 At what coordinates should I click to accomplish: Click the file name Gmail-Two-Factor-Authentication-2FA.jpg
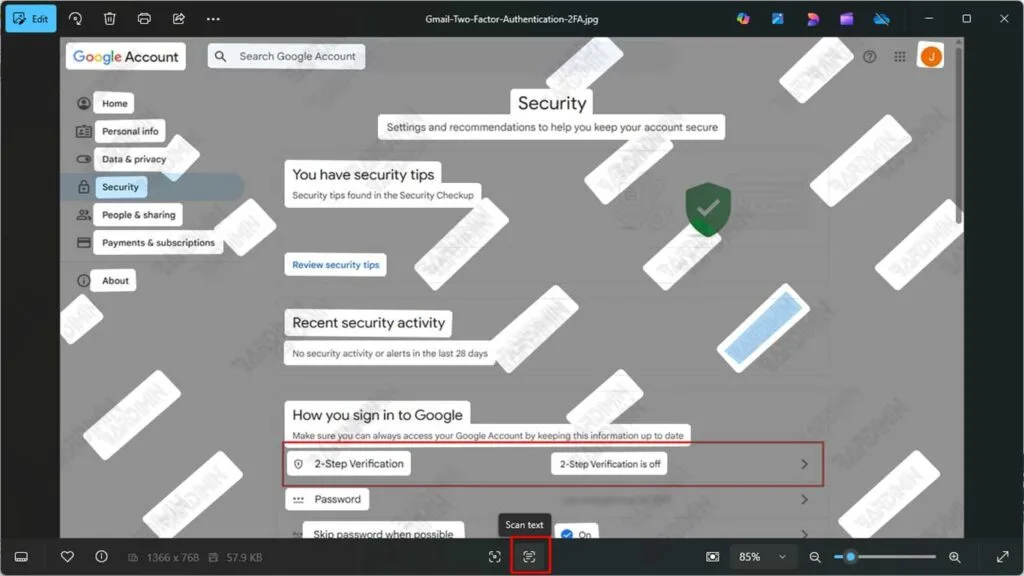click(x=511, y=19)
